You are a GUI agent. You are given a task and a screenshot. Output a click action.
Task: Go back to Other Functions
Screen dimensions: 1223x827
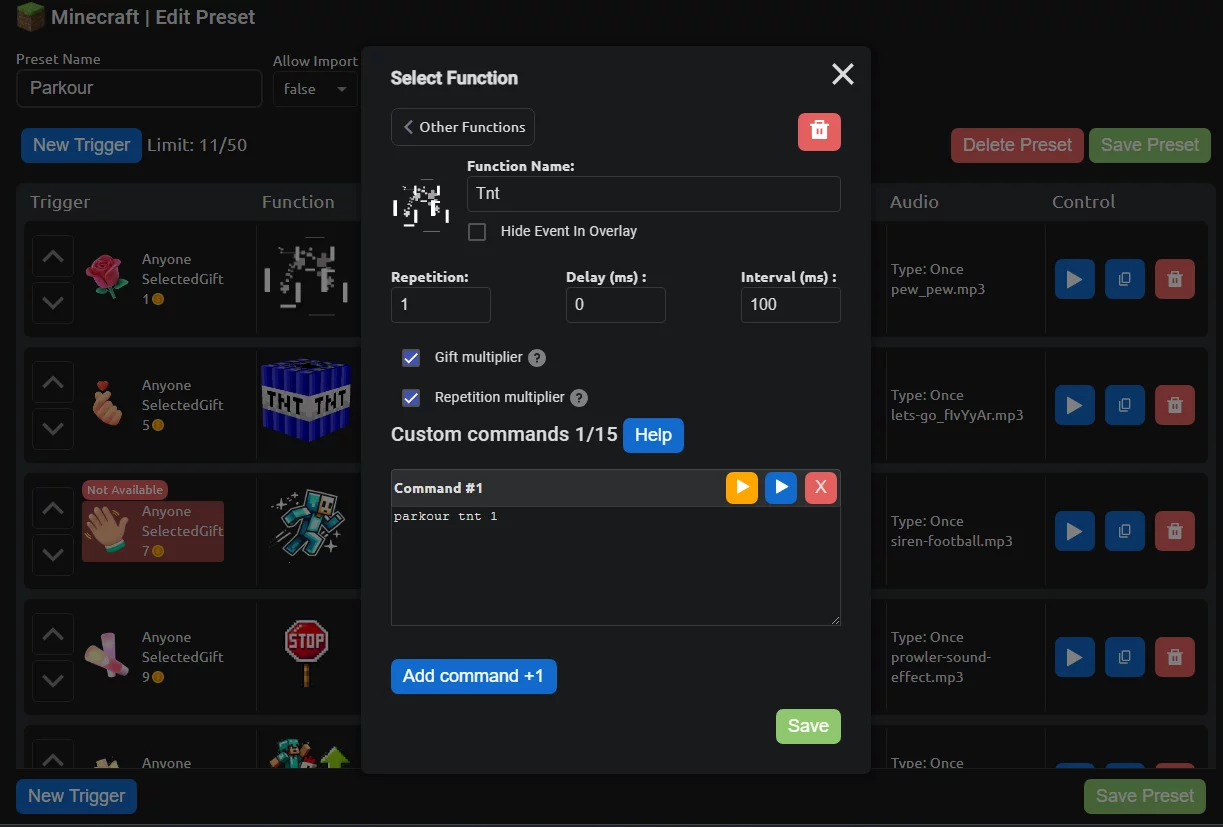coord(463,127)
